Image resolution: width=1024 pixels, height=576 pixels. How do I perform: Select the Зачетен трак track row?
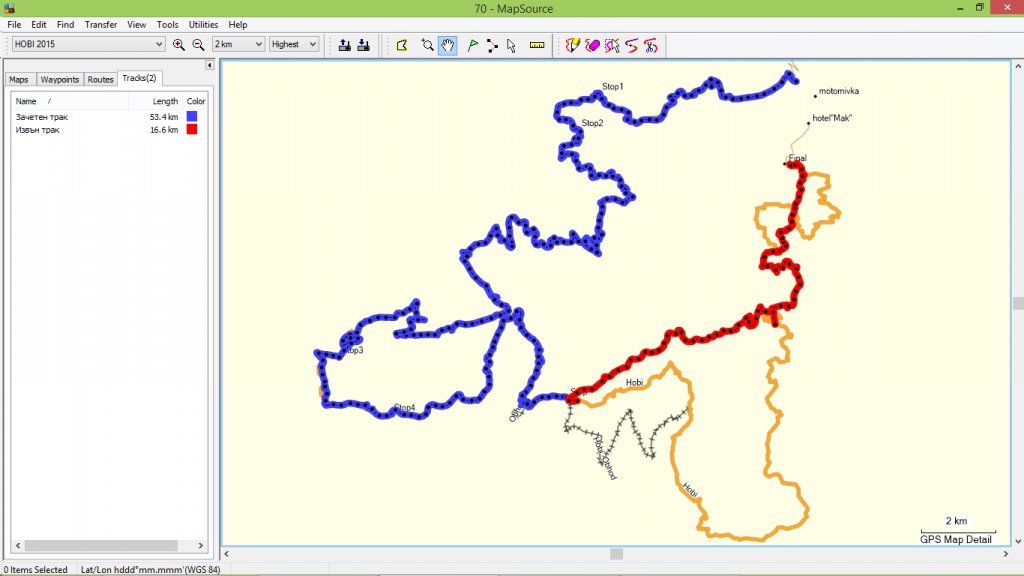point(109,117)
